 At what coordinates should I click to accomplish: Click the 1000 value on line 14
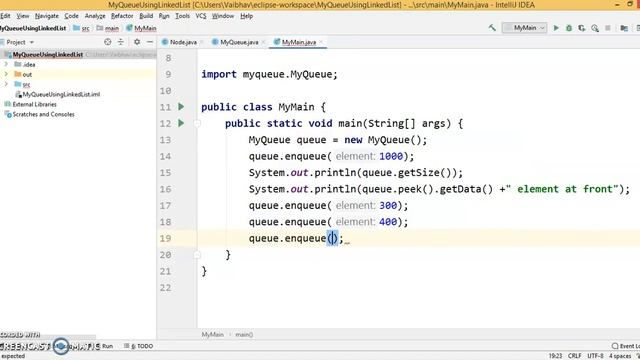[x=391, y=156]
